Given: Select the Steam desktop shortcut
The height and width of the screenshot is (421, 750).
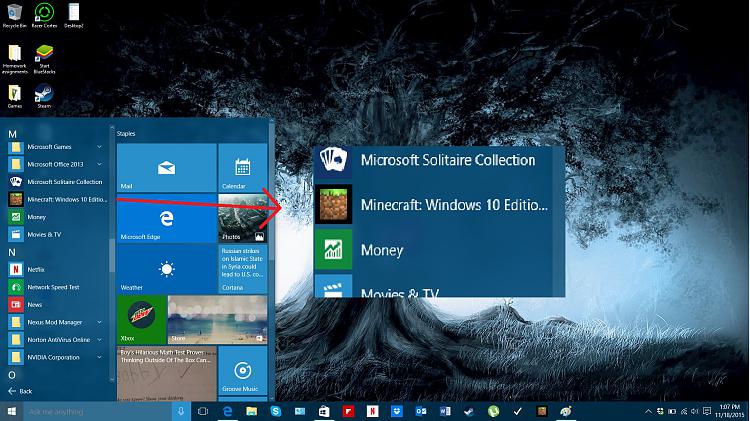Looking at the screenshot, I should [44, 96].
